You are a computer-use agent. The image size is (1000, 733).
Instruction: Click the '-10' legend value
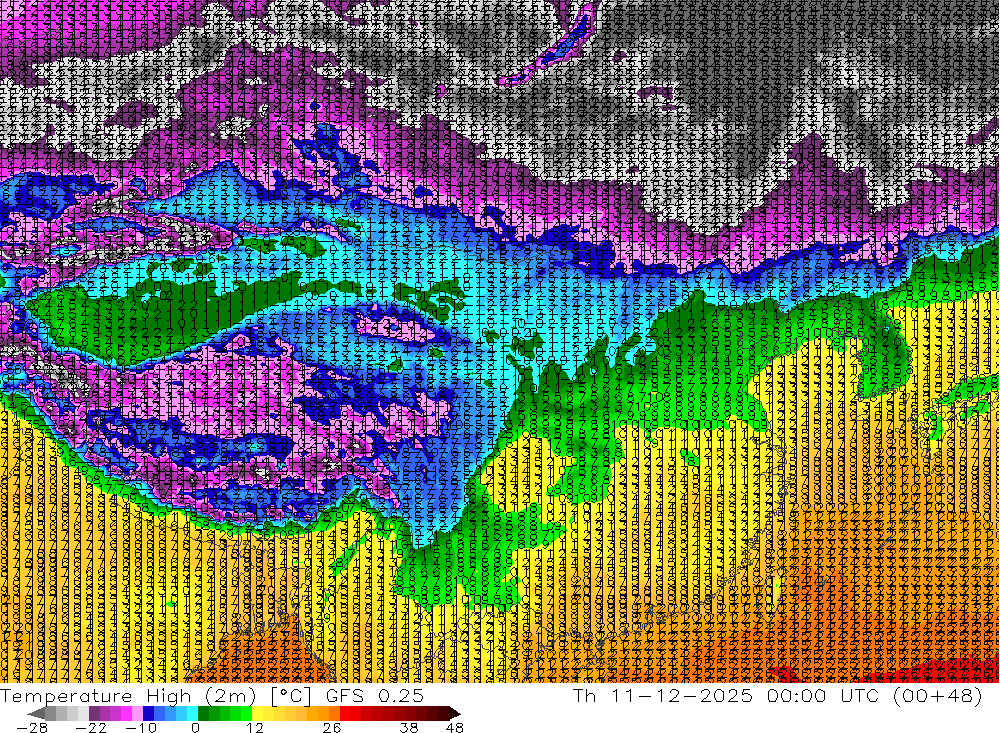click(x=141, y=727)
